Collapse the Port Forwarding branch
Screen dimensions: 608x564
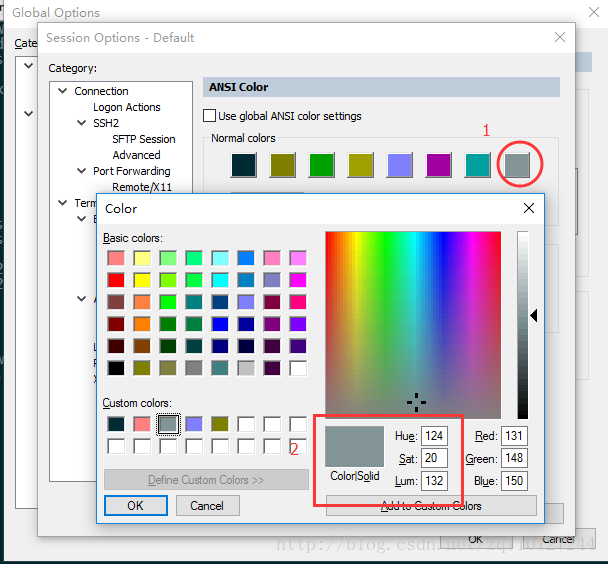coord(81,171)
